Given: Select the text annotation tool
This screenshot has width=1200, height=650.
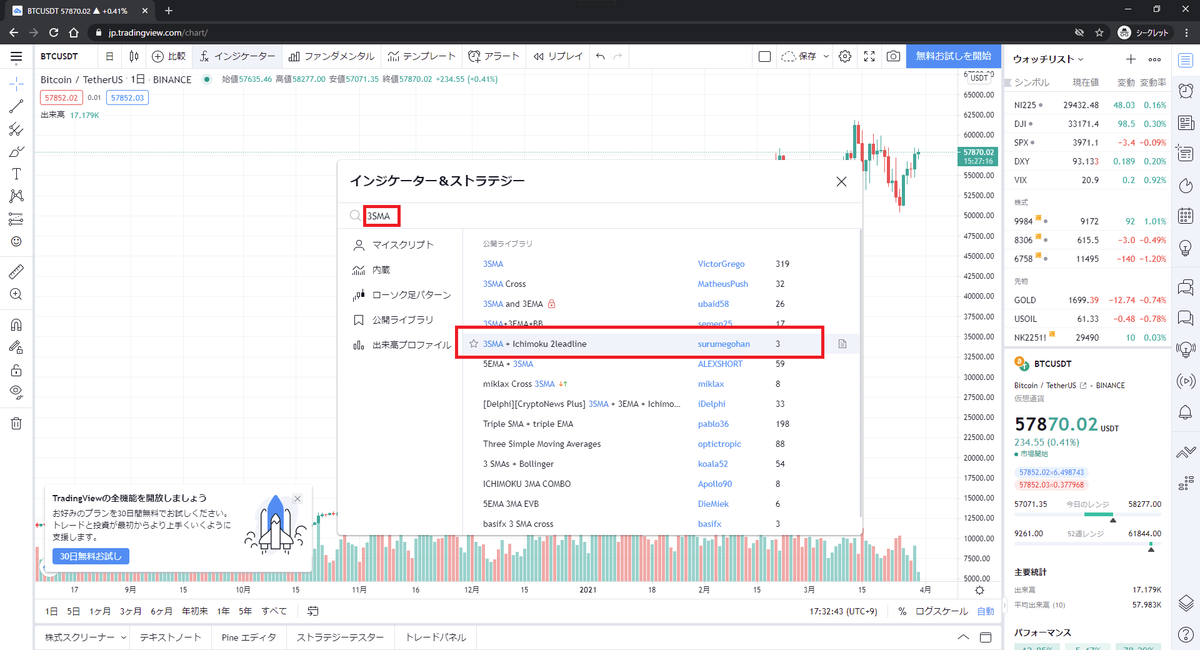Looking at the screenshot, I should click(x=16, y=174).
